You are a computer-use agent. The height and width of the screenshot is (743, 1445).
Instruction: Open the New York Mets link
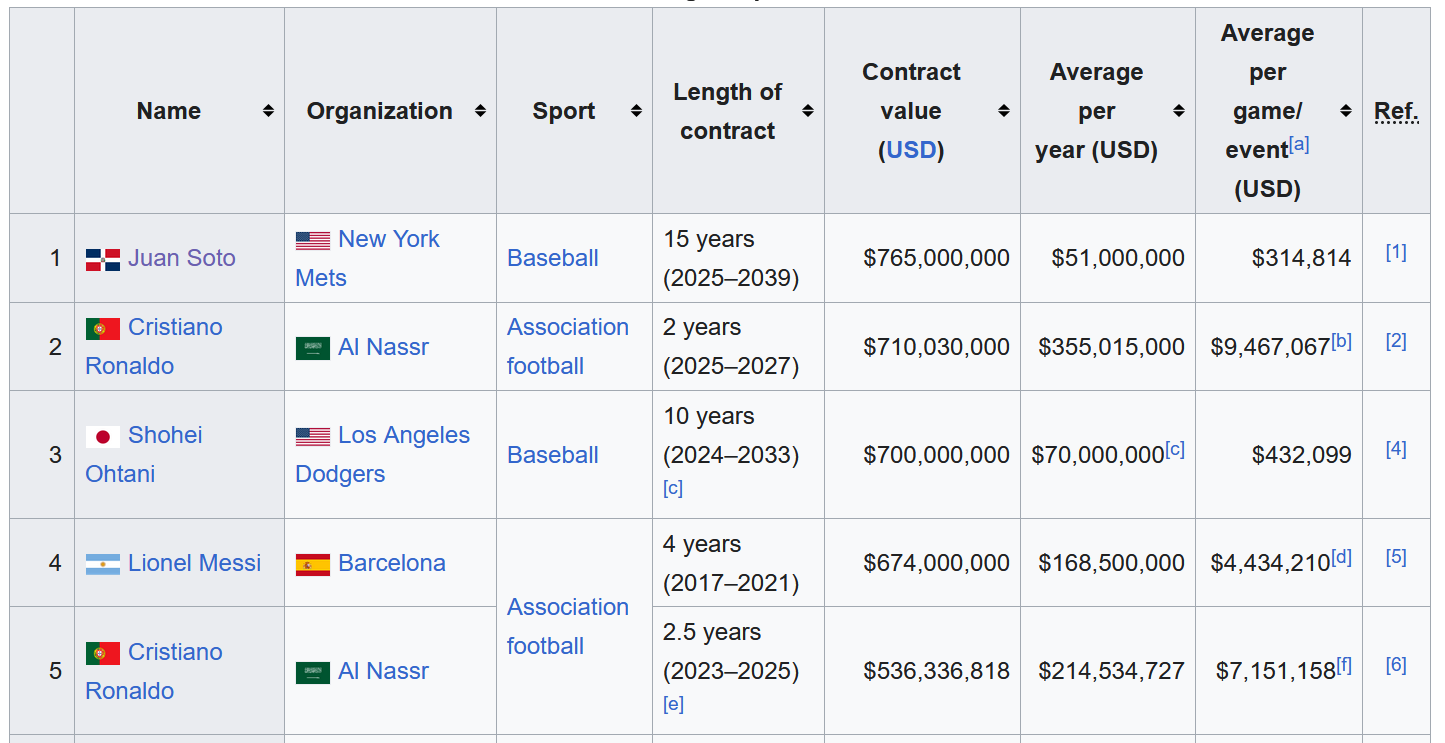coord(367,258)
